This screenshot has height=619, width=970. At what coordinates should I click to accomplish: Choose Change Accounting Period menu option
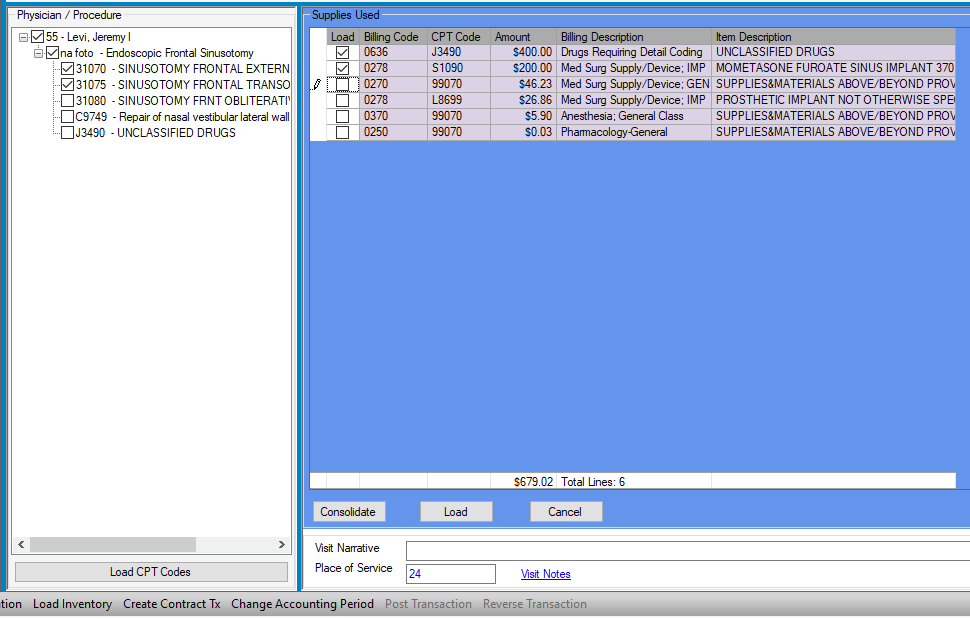pos(302,604)
